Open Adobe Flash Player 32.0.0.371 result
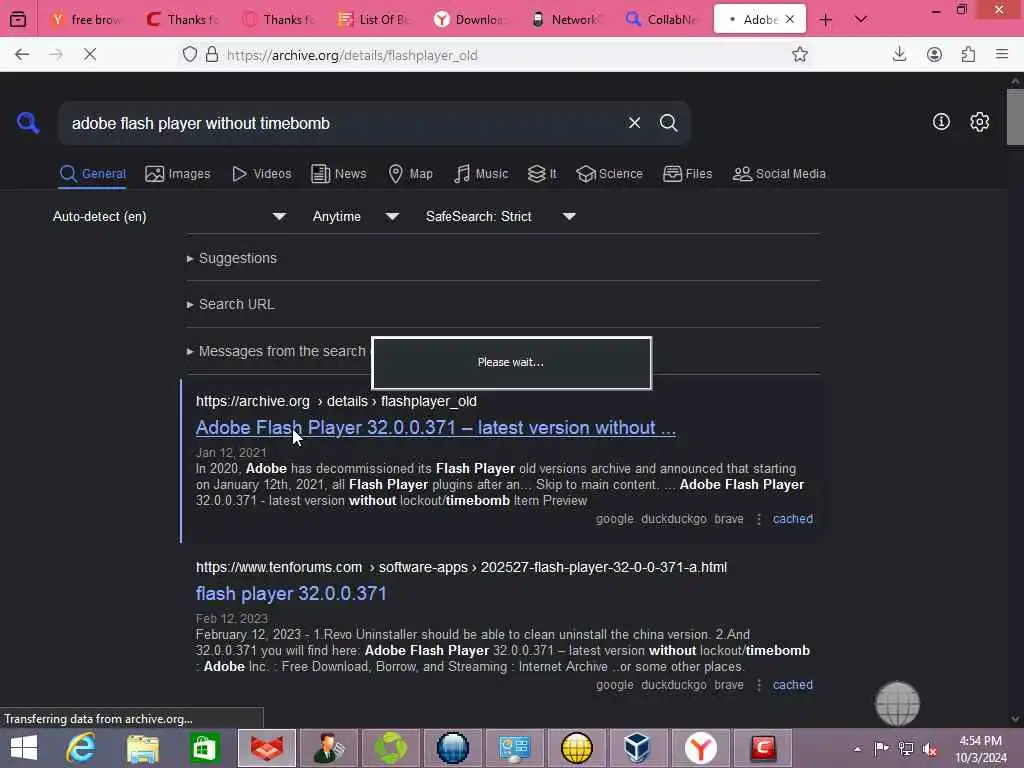 click(436, 427)
